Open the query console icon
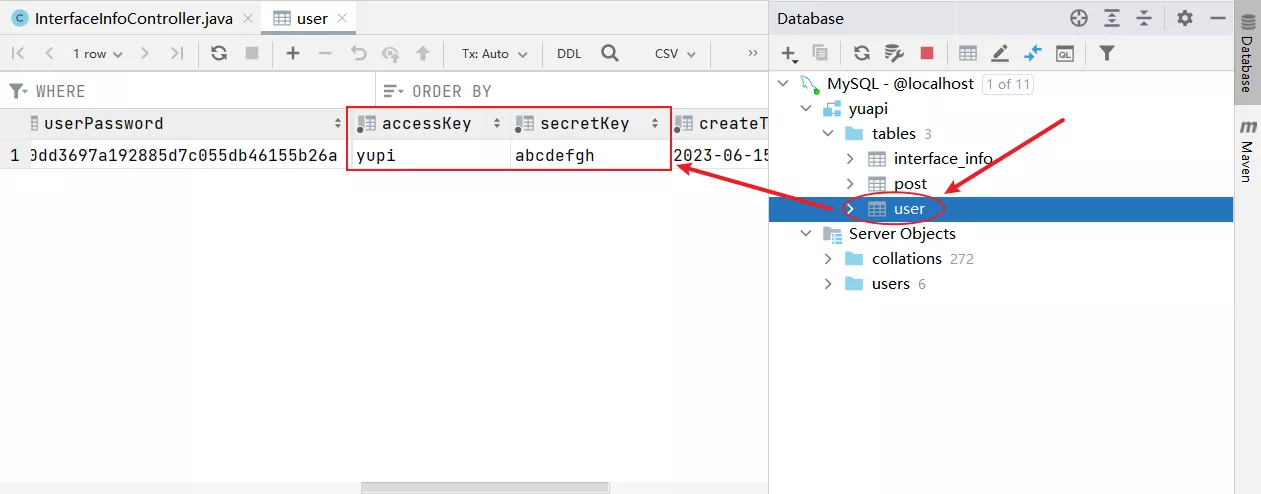Viewport: 1261px width, 494px height. pos(1065,54)
